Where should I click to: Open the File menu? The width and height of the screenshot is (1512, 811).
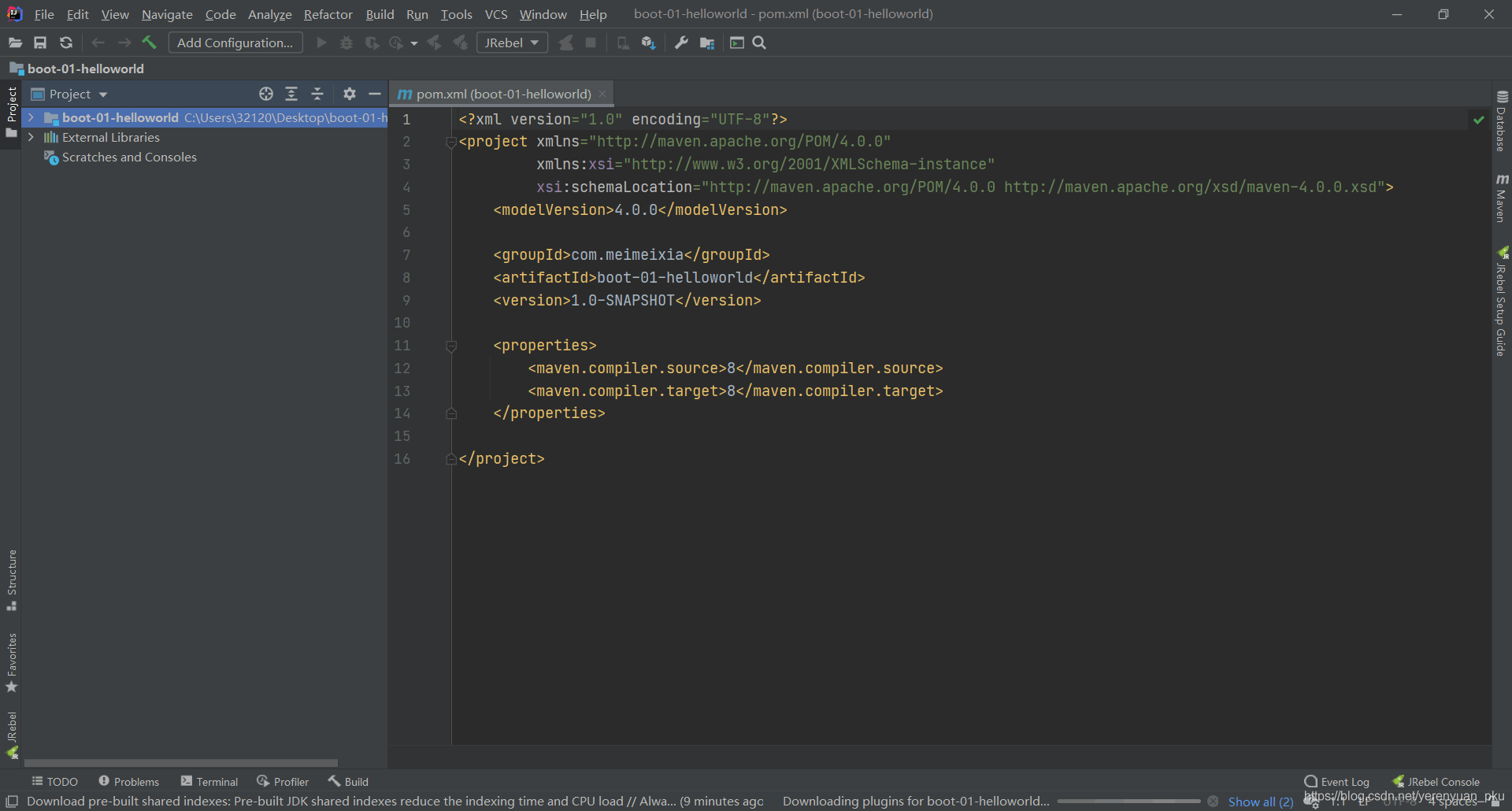(x=44, y=14)
